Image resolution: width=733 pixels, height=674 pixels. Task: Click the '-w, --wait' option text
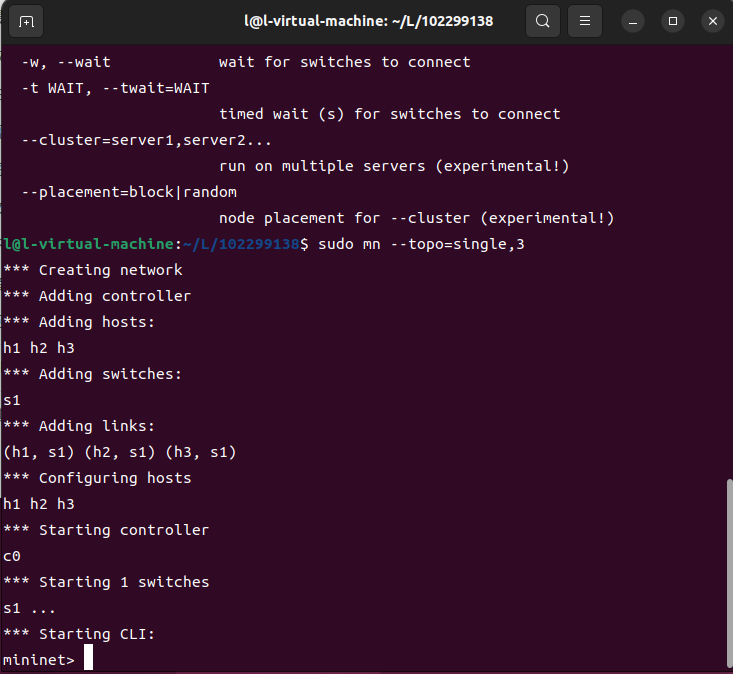(66, 62)
